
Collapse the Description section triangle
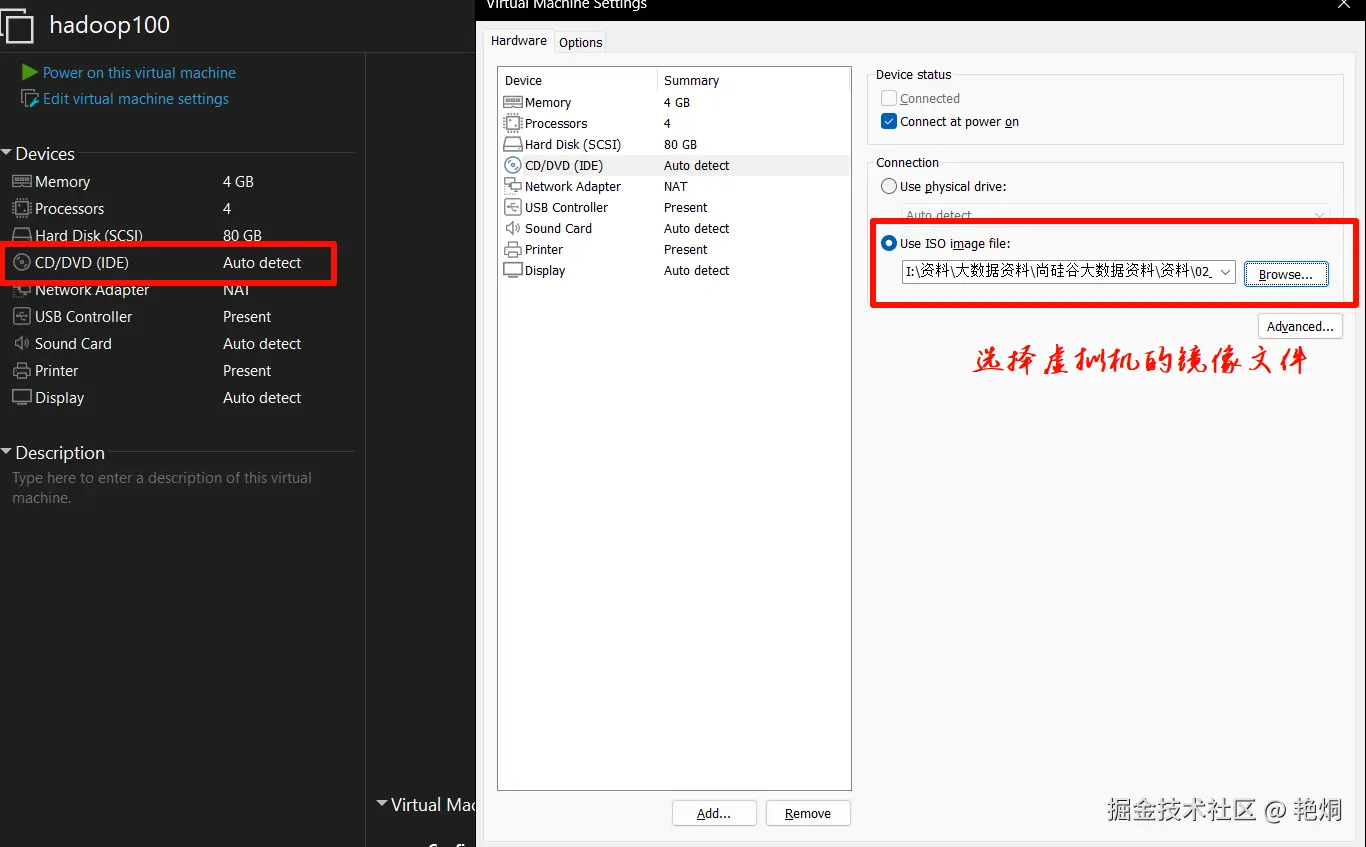[x=7, y=452]
